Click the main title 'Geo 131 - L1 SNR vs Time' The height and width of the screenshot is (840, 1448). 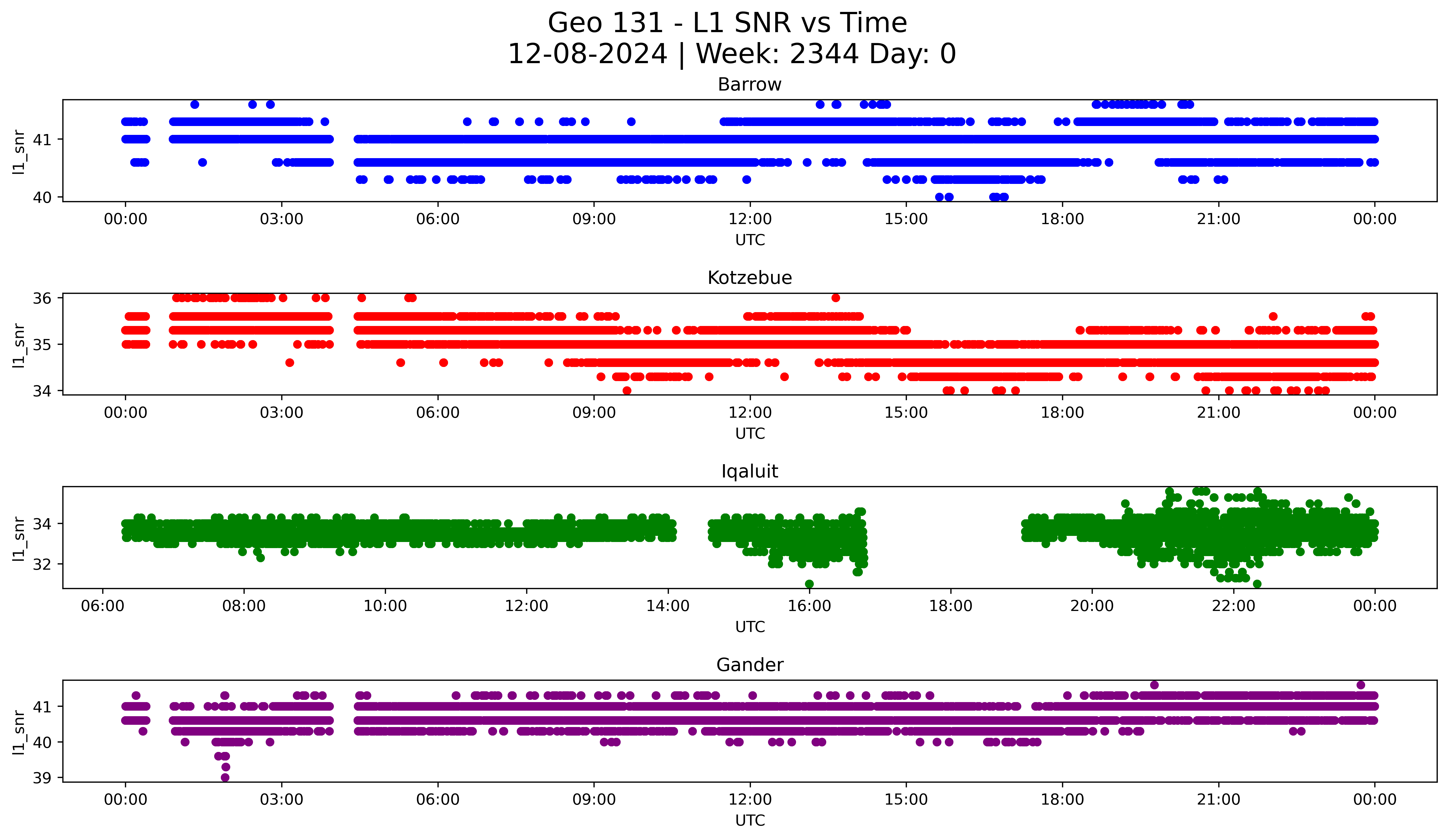(x=727, y=23)
